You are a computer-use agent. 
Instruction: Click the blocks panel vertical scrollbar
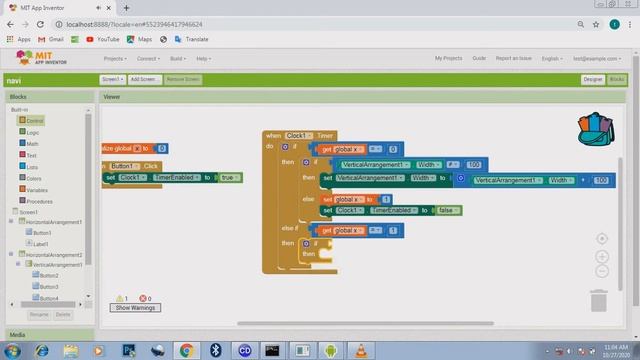click(88, 188)
